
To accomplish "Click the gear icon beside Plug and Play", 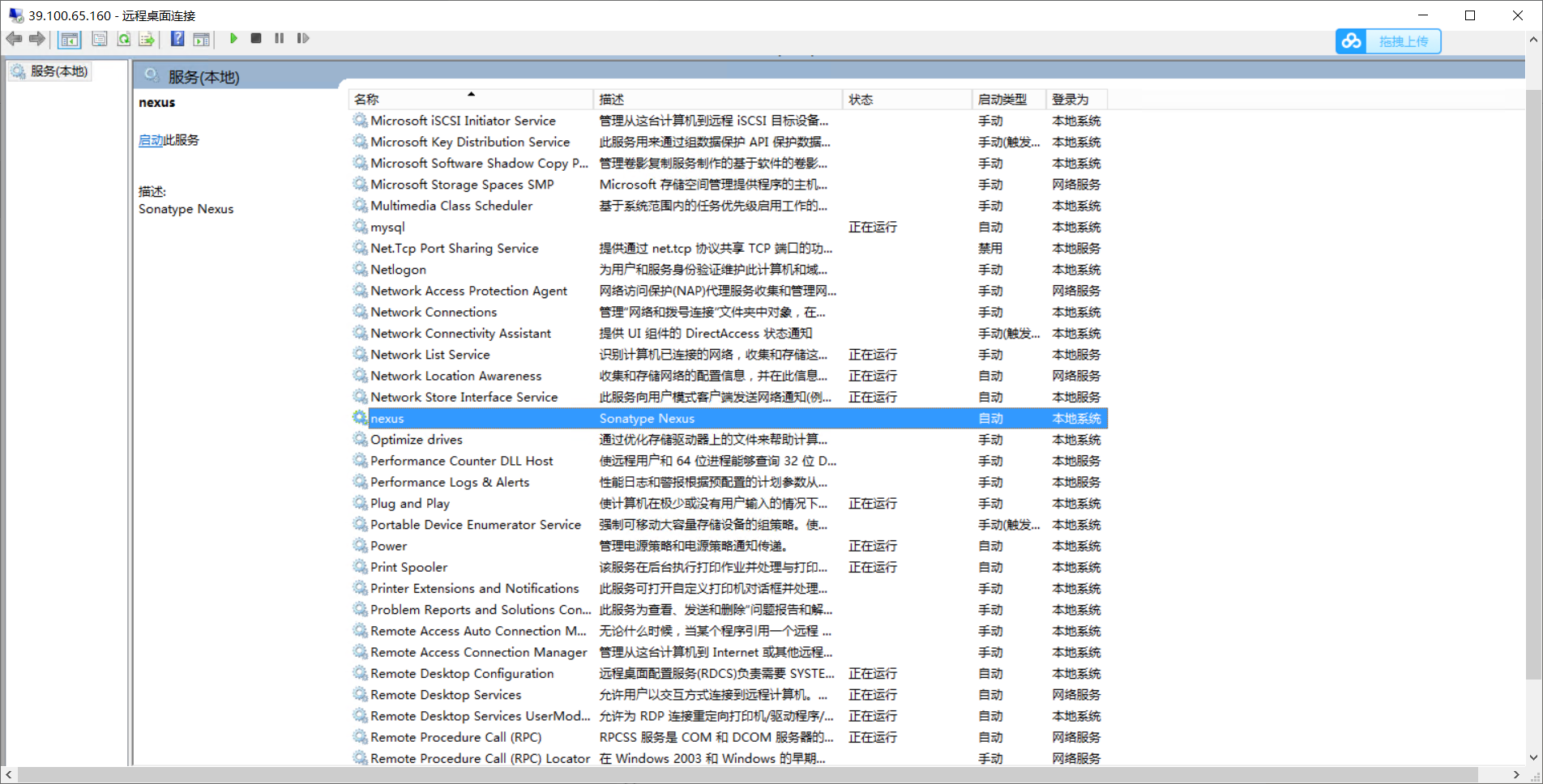I will tap(360, 502).
